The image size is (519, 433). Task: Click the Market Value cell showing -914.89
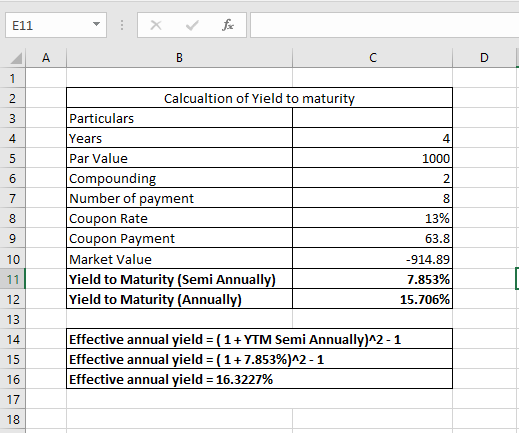pyautogui.click(x=372, y=259)
